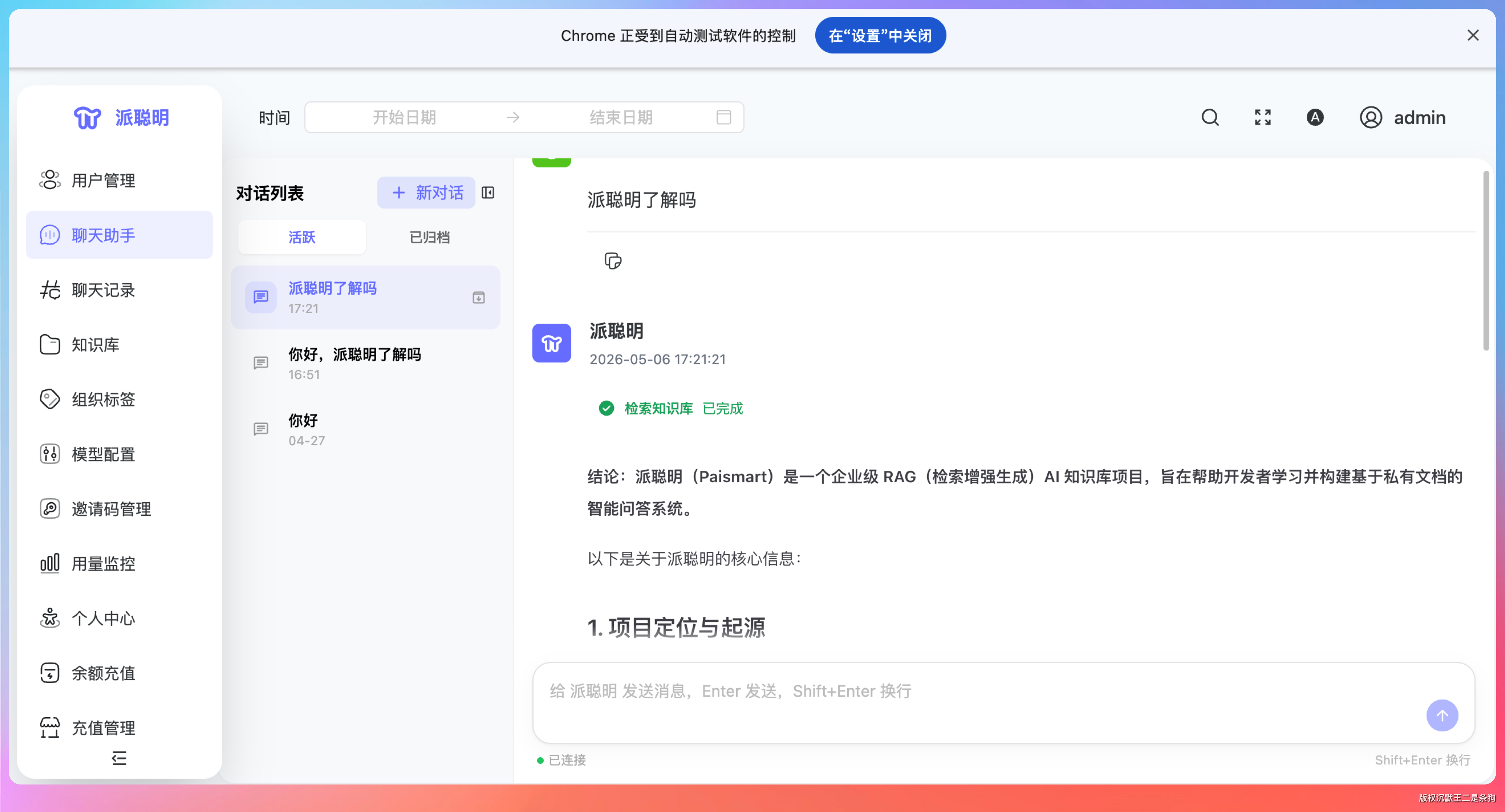The height and width of the screenshot is (812, 1505).
Task: Archive the 派聪明了解吗 conversation
Action: [x=478, y=298]
